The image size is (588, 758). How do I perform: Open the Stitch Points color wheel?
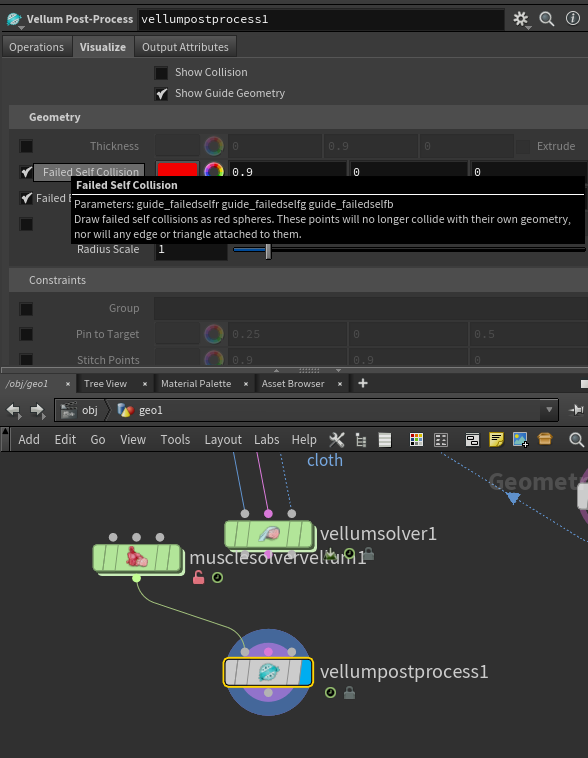(x=214, y=359)
